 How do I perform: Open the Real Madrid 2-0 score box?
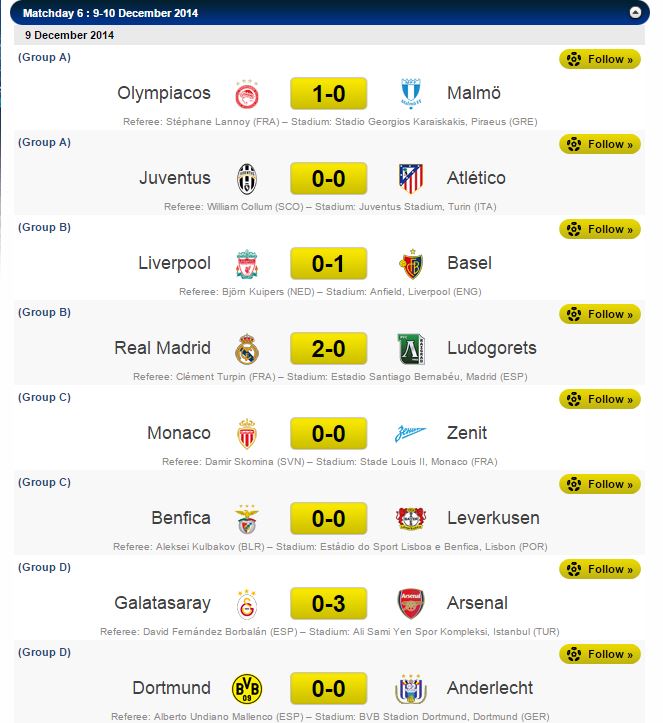(x=329, y=349)
